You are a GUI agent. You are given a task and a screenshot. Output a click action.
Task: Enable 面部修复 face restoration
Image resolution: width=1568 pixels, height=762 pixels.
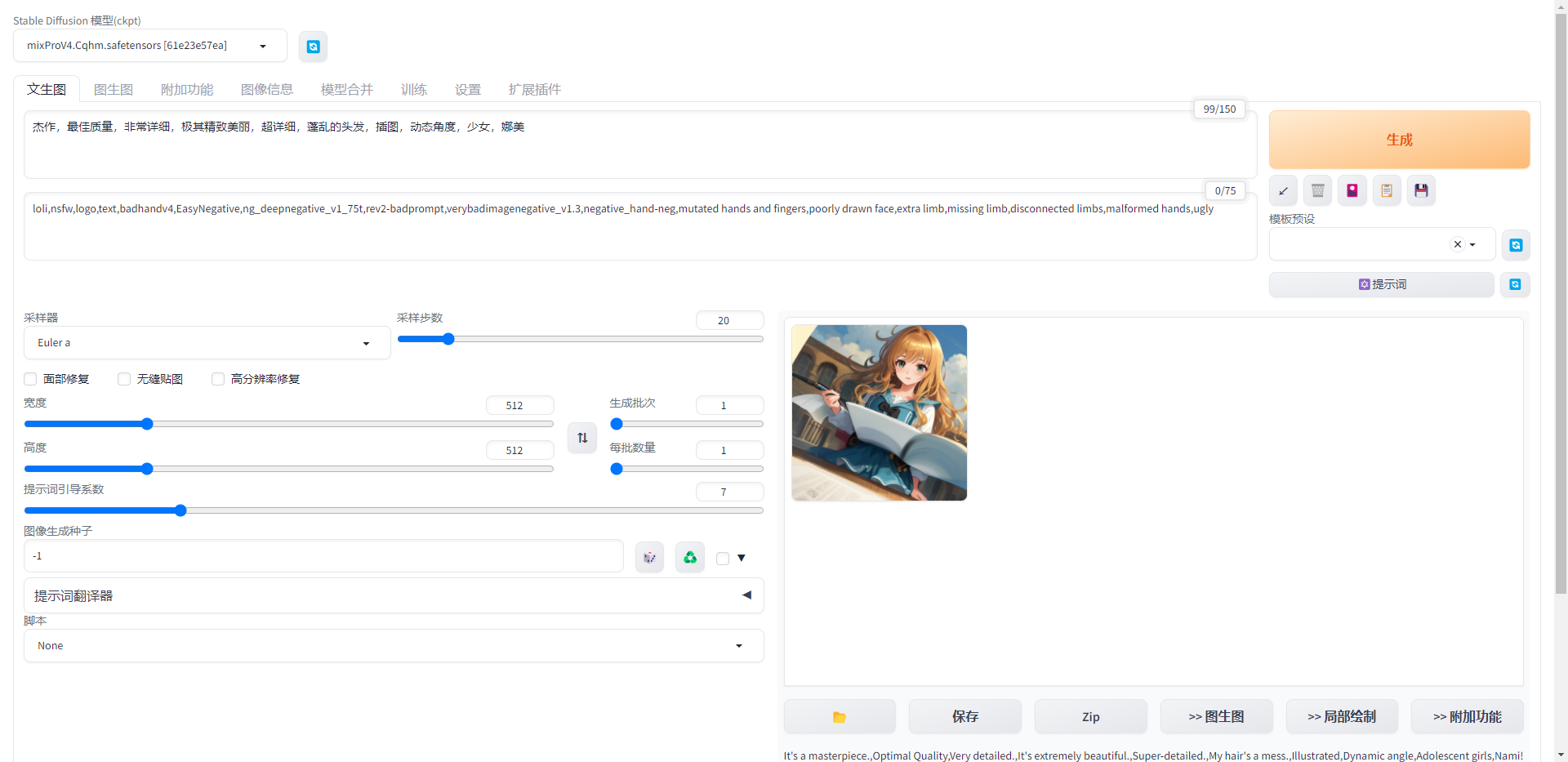(30, 379)
